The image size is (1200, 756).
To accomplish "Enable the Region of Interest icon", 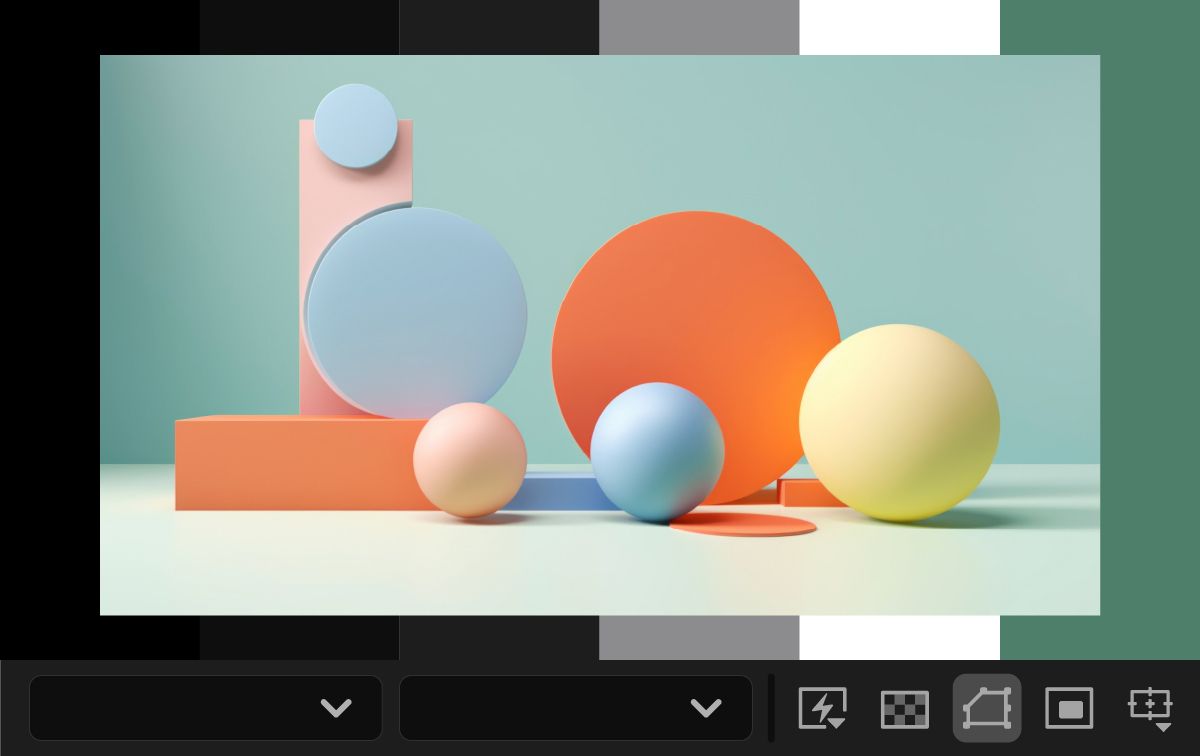I will coord(1069,708).
